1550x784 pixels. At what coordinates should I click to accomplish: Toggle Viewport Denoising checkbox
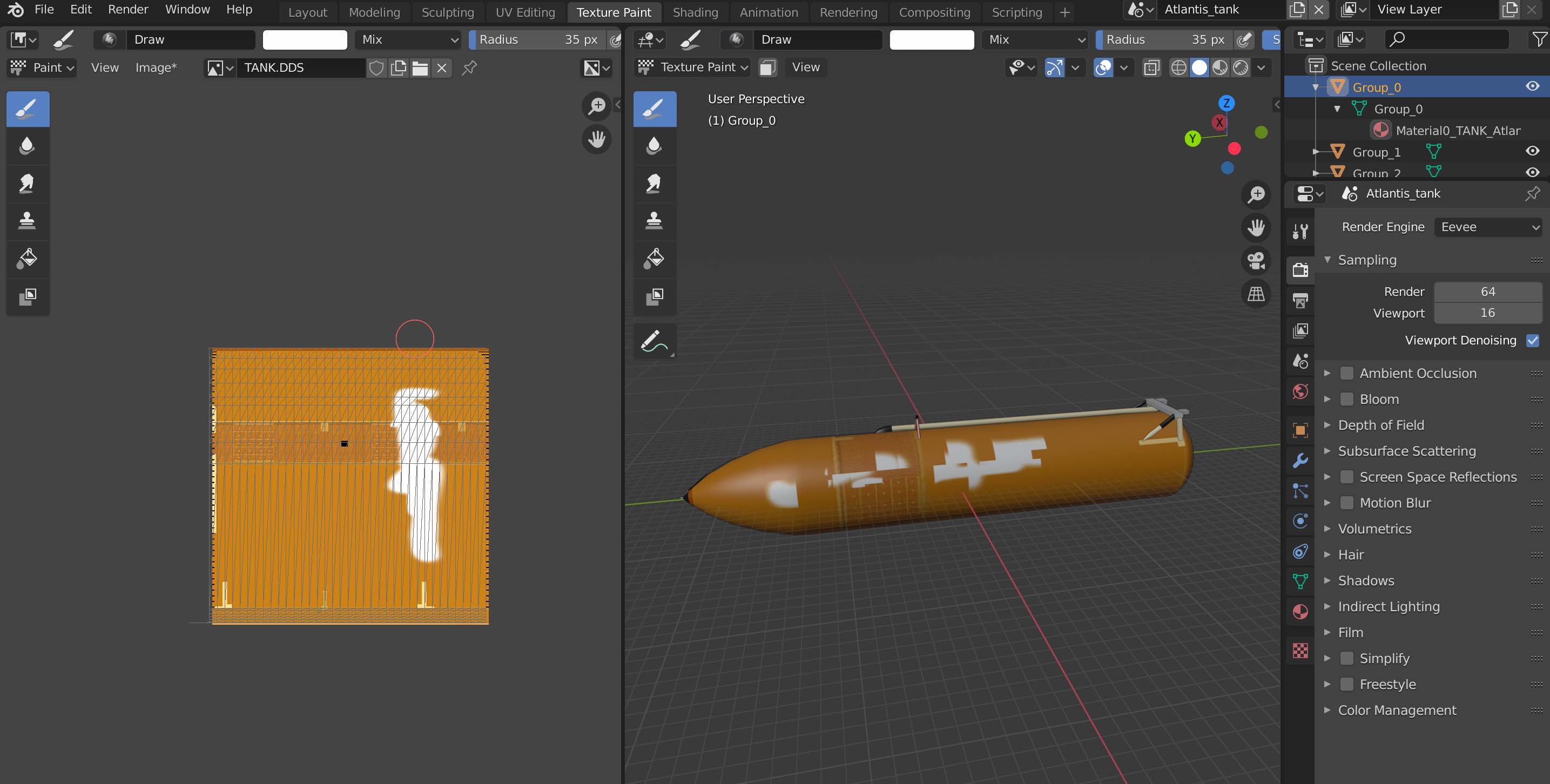click(x=1532, y=341)
